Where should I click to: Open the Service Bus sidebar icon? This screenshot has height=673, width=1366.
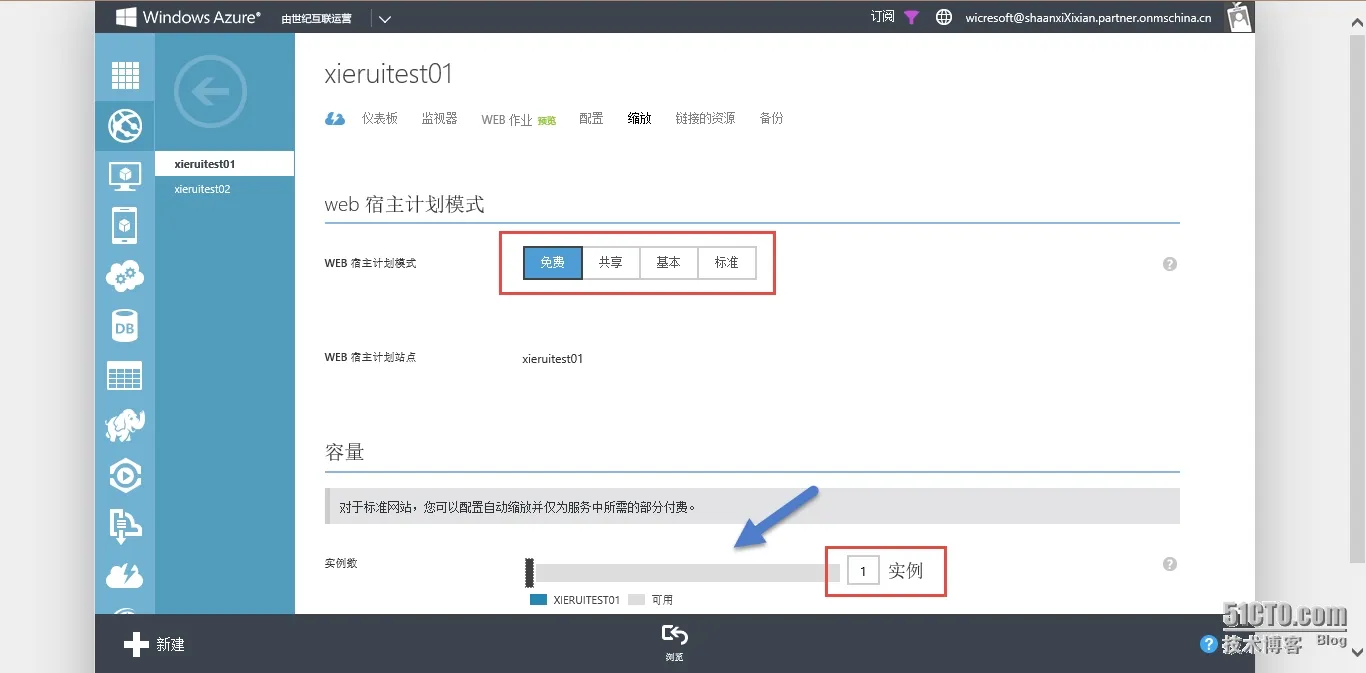point(125,526)
